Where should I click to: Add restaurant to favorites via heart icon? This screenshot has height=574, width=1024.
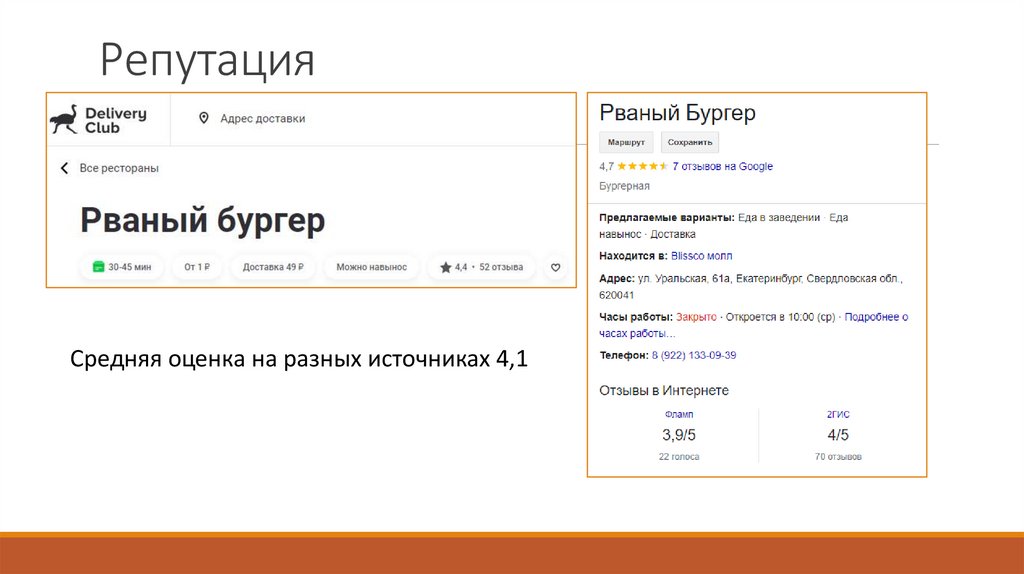[555, 267]
